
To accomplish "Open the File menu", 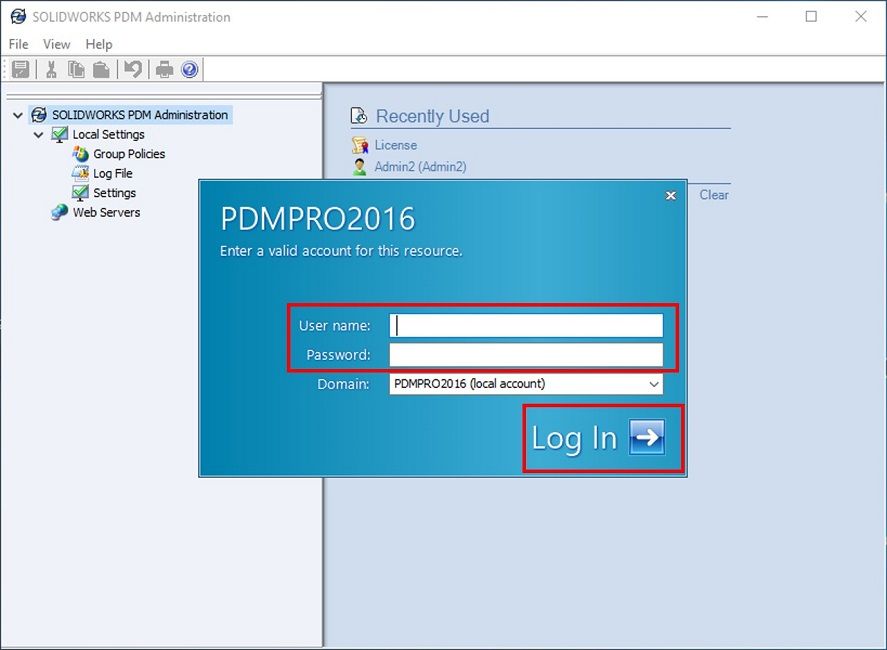I will point(18,44).
